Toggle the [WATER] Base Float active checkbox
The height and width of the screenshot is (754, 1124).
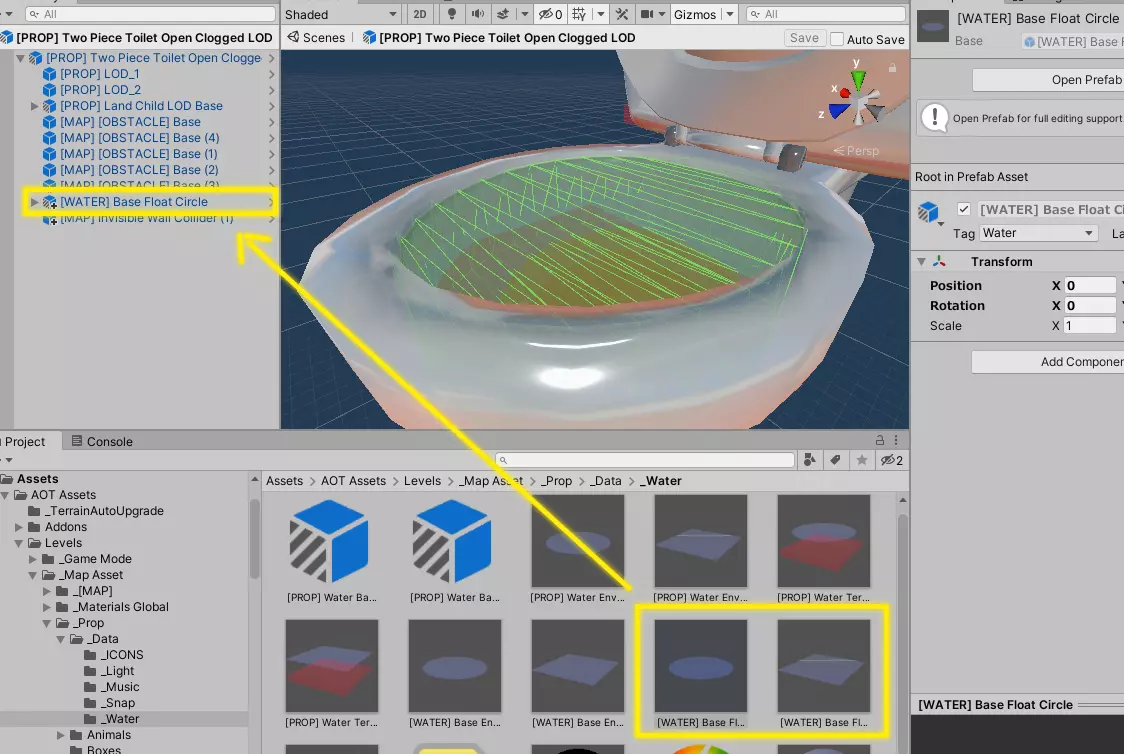point(963,209)
